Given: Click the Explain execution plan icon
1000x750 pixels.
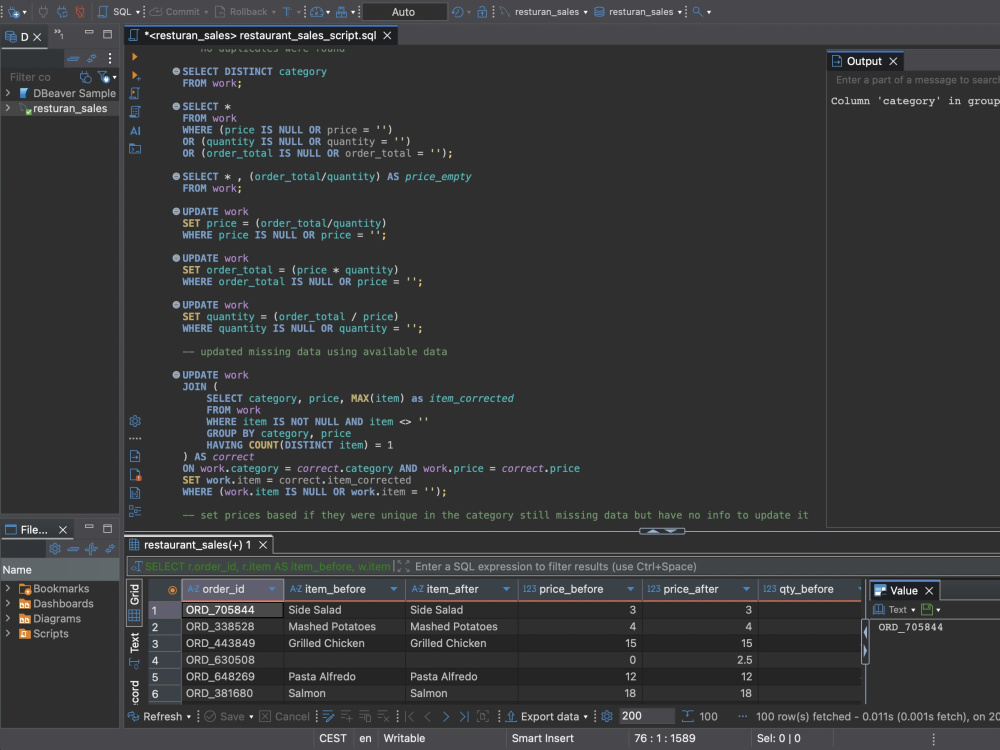Looking at the screenshot, I should (x=135, y=112).
